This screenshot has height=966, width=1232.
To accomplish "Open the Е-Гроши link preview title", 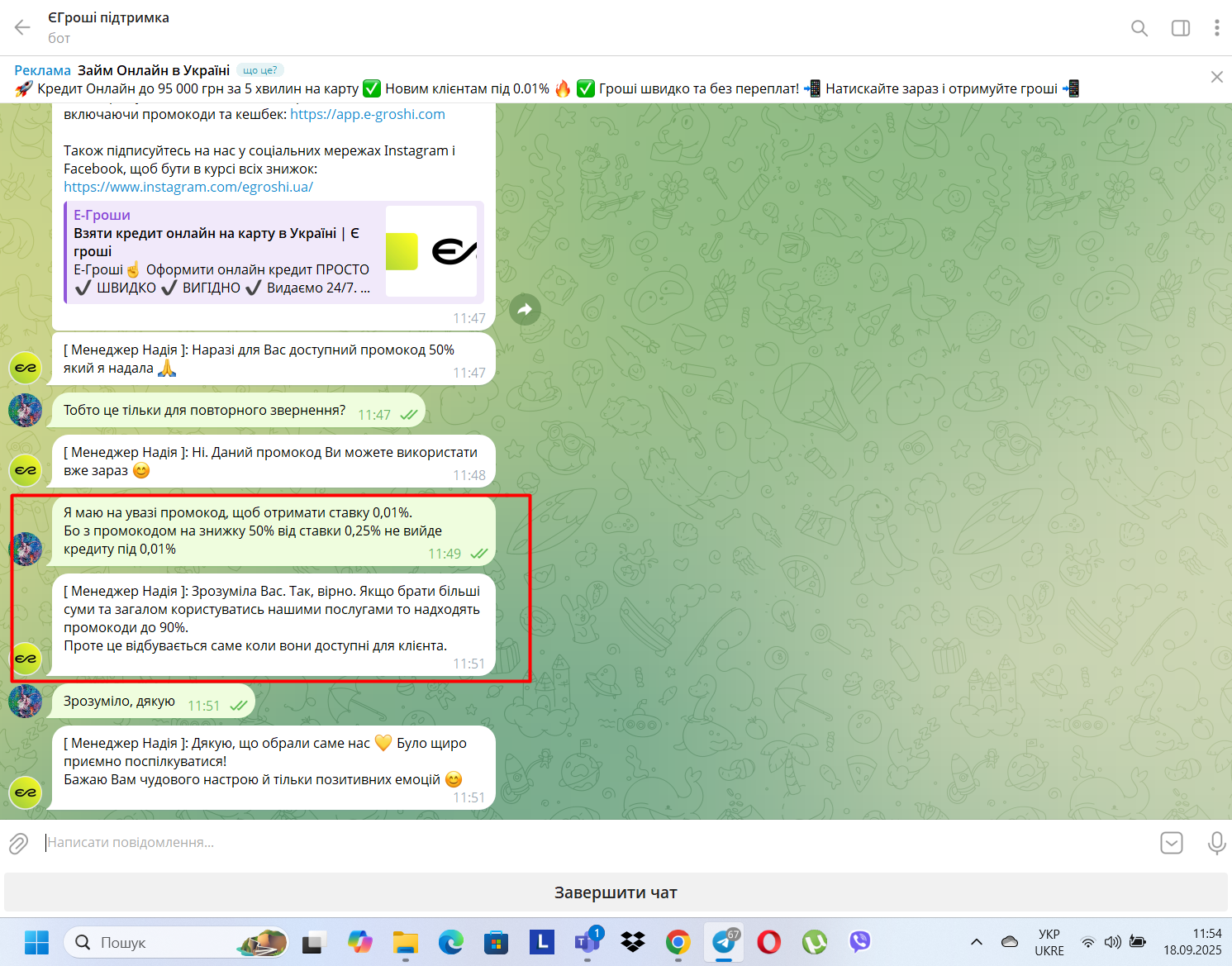I will click(x=102, y=215).
